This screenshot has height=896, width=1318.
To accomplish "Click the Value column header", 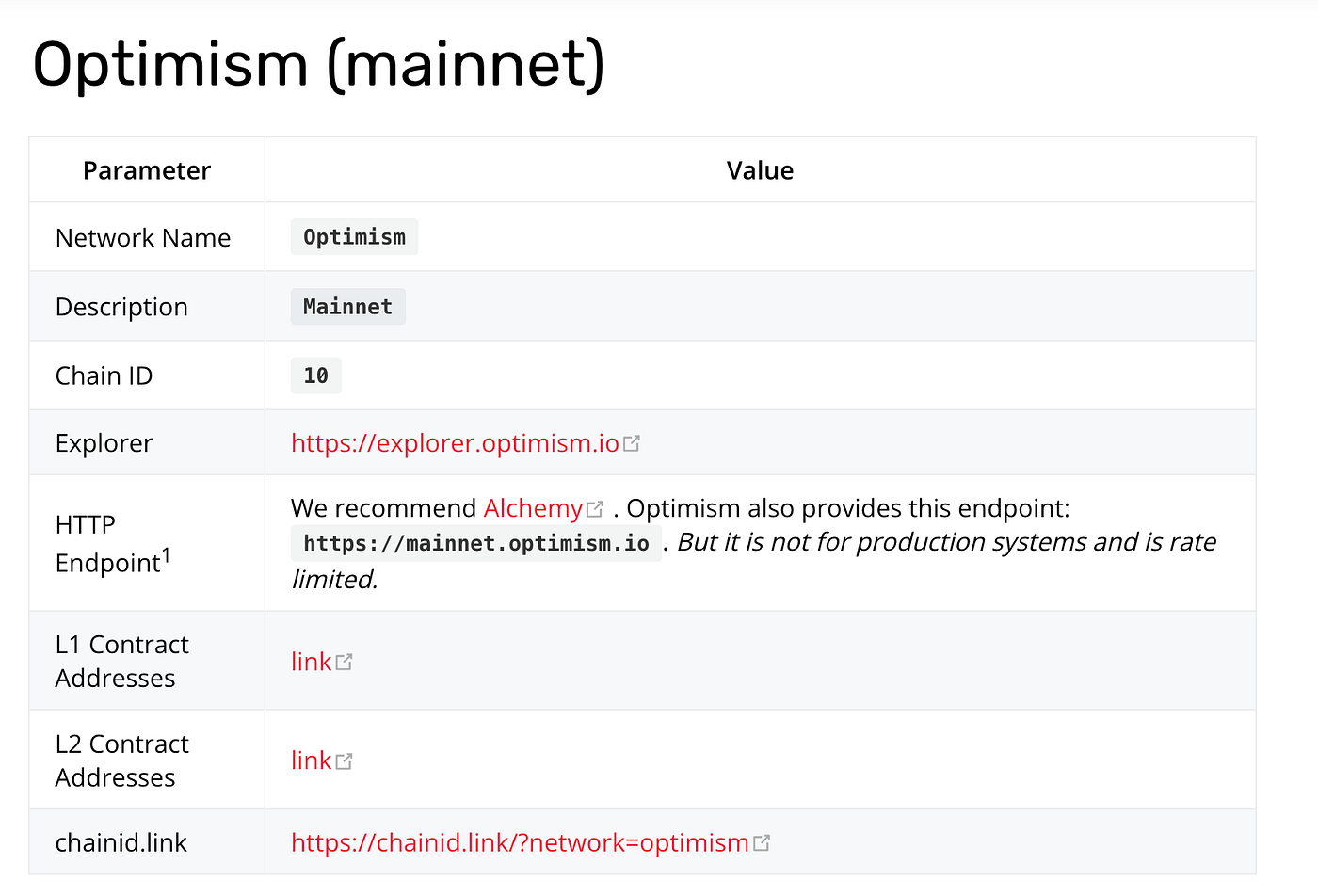I will (760, 170).
